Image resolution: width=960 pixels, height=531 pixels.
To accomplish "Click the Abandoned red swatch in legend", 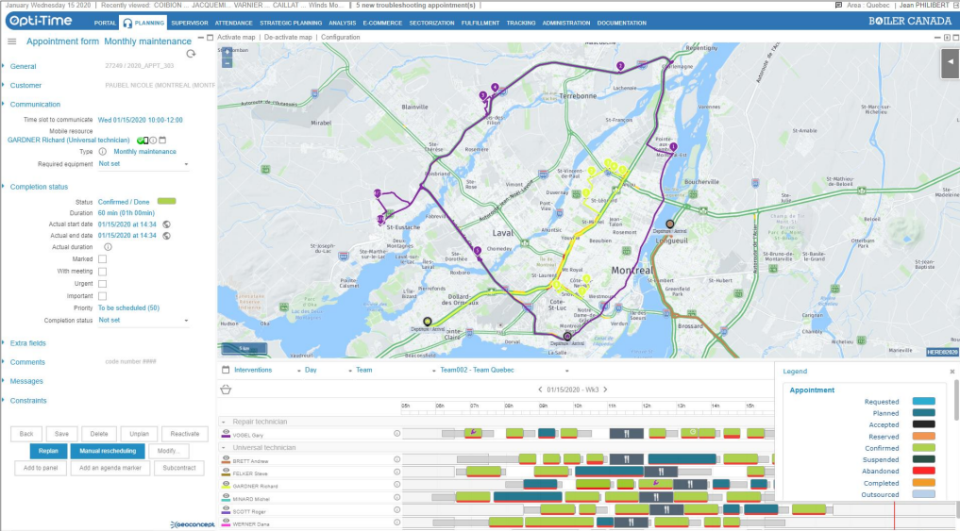I will point(924,472).
